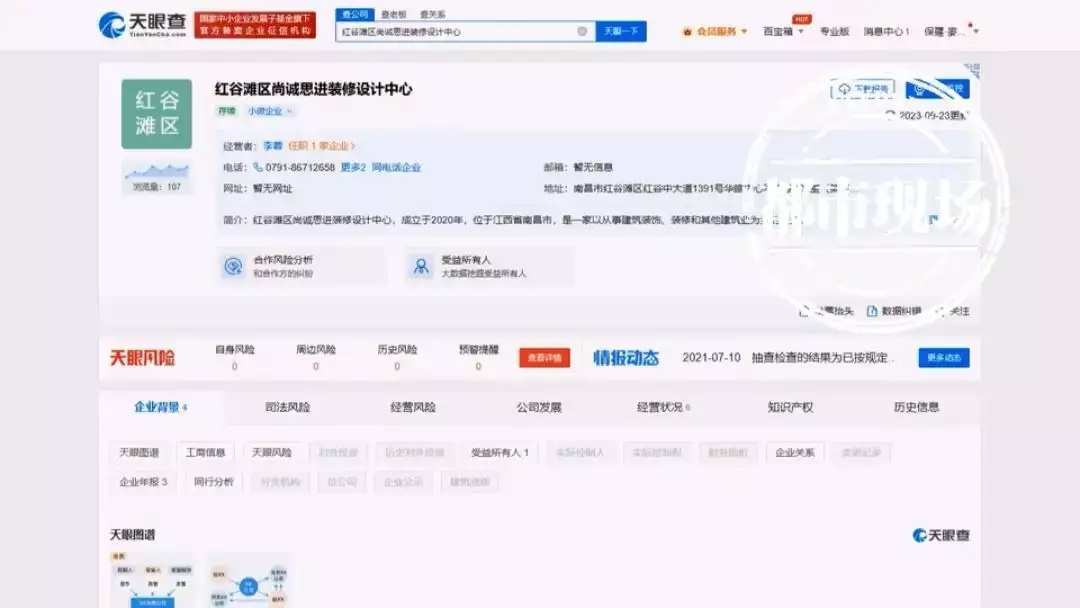Open the 同电话企业 link
Screen dimensions: 1080x608
[396, 167]
